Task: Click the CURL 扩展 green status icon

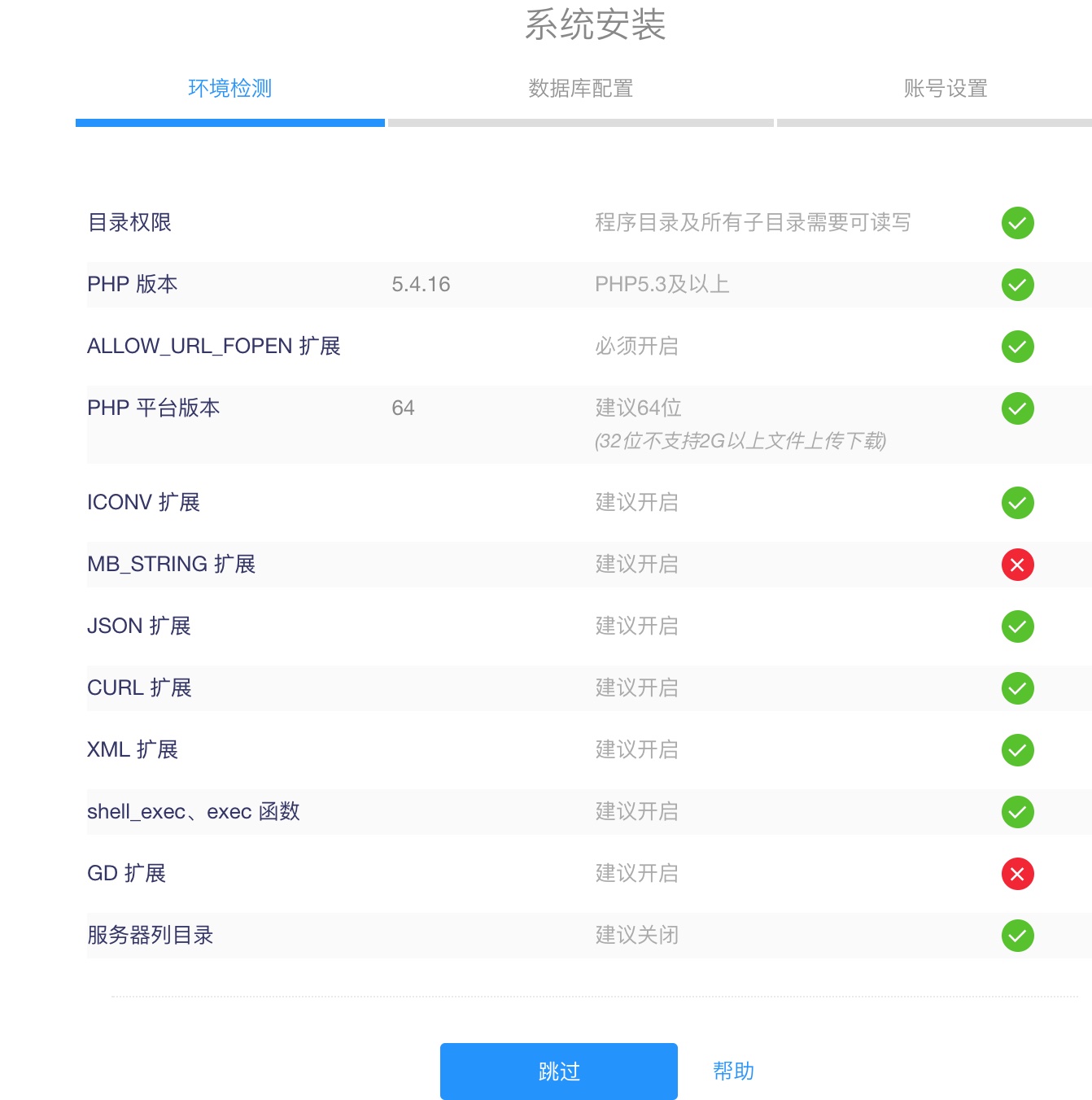Action: [x=1017, y=688]
